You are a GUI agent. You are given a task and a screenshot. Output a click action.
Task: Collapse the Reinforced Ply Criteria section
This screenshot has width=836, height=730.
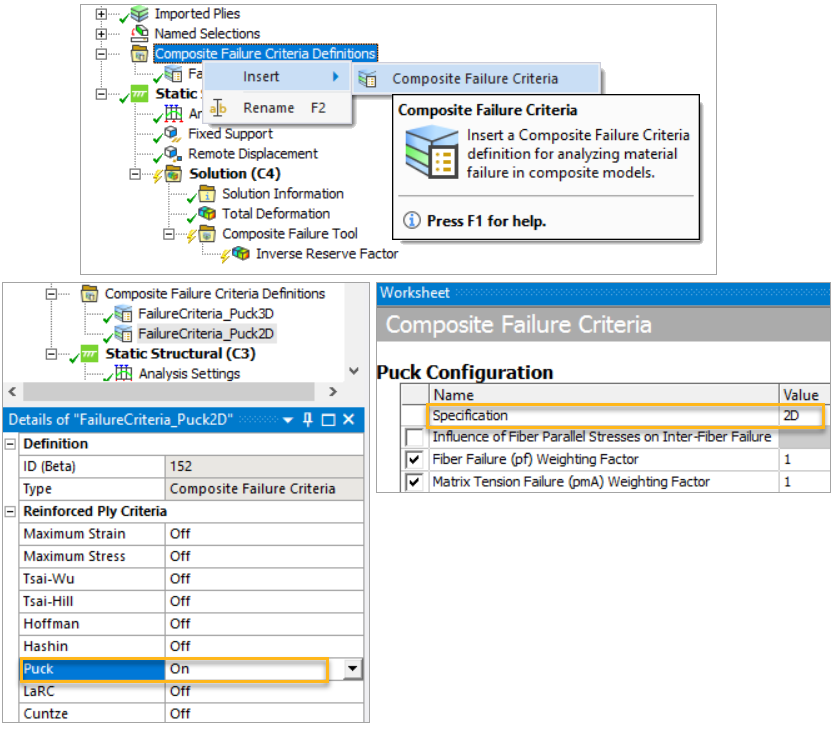click(x=10, y=512)
